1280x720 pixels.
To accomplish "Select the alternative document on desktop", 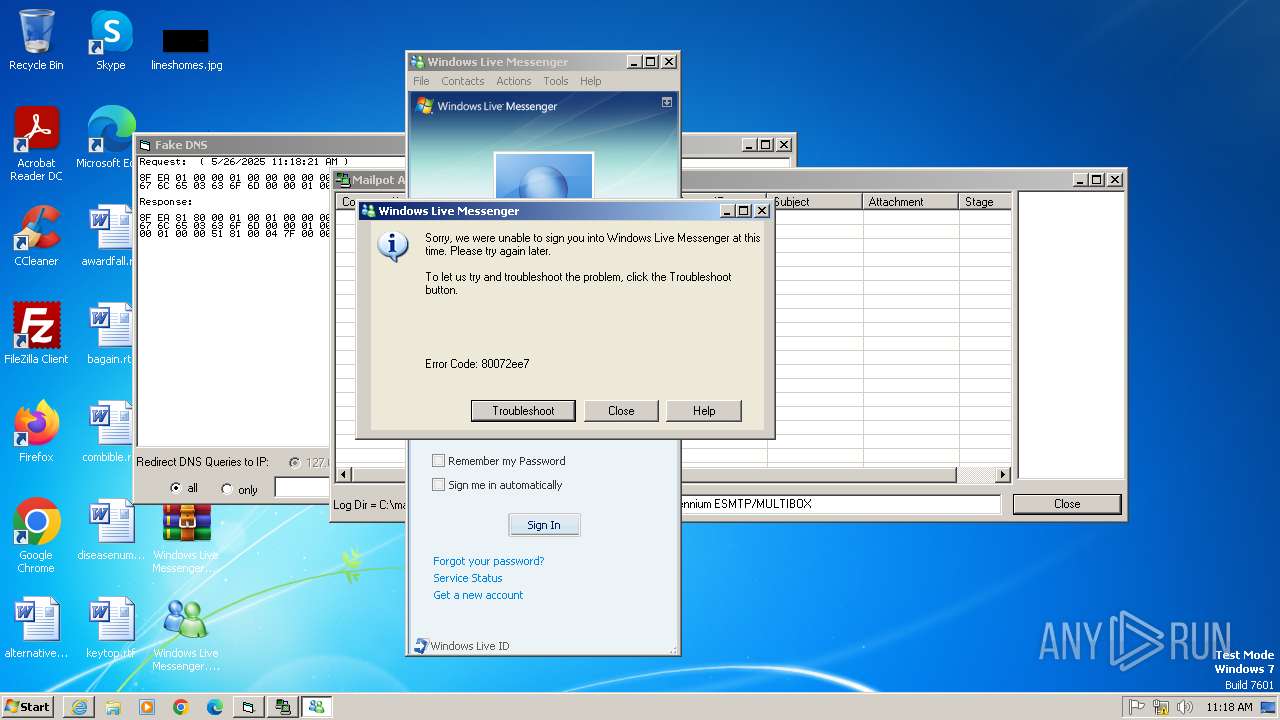I will click(36, 628).
